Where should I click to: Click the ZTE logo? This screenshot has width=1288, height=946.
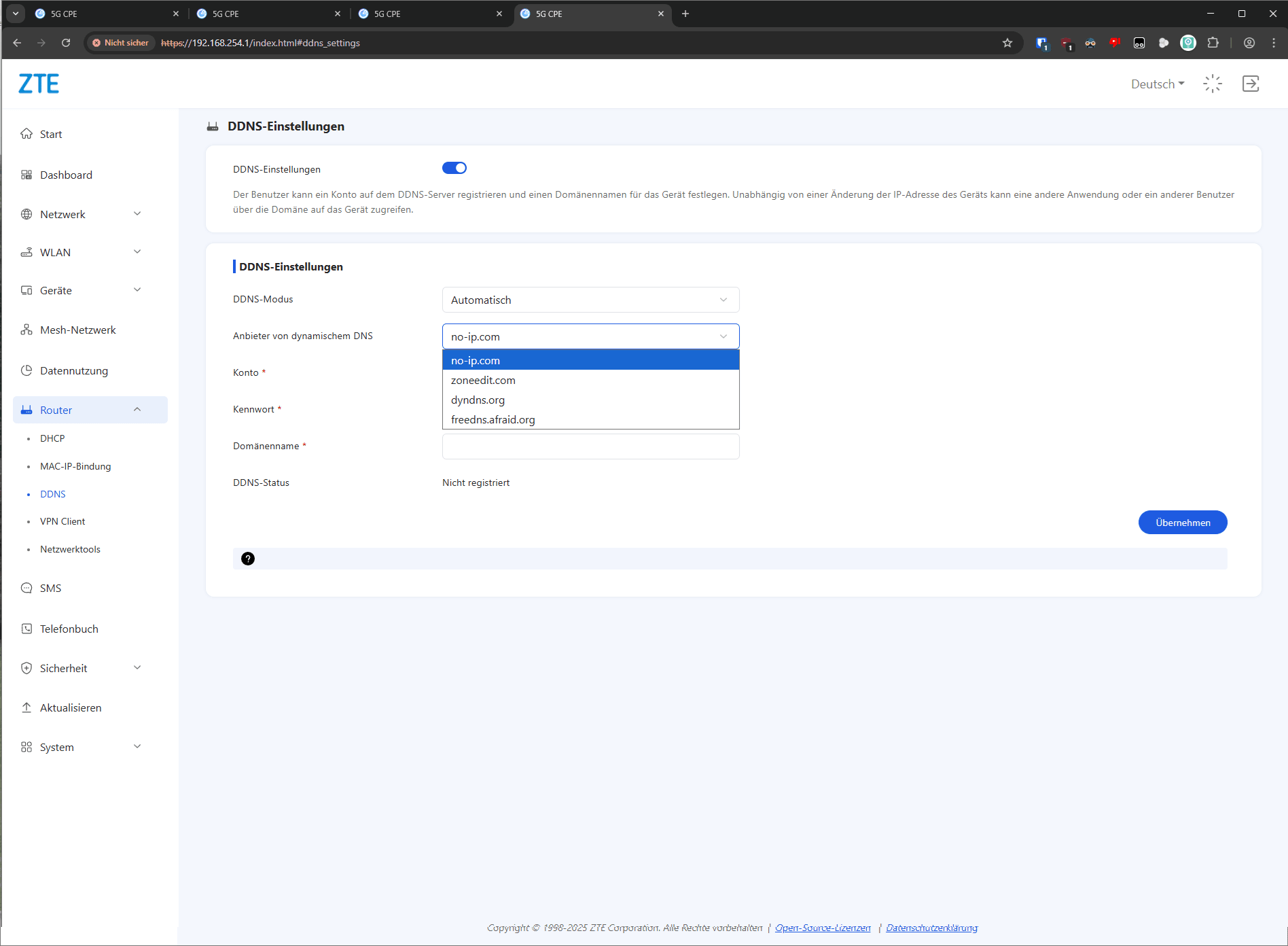tap(39, 84)
